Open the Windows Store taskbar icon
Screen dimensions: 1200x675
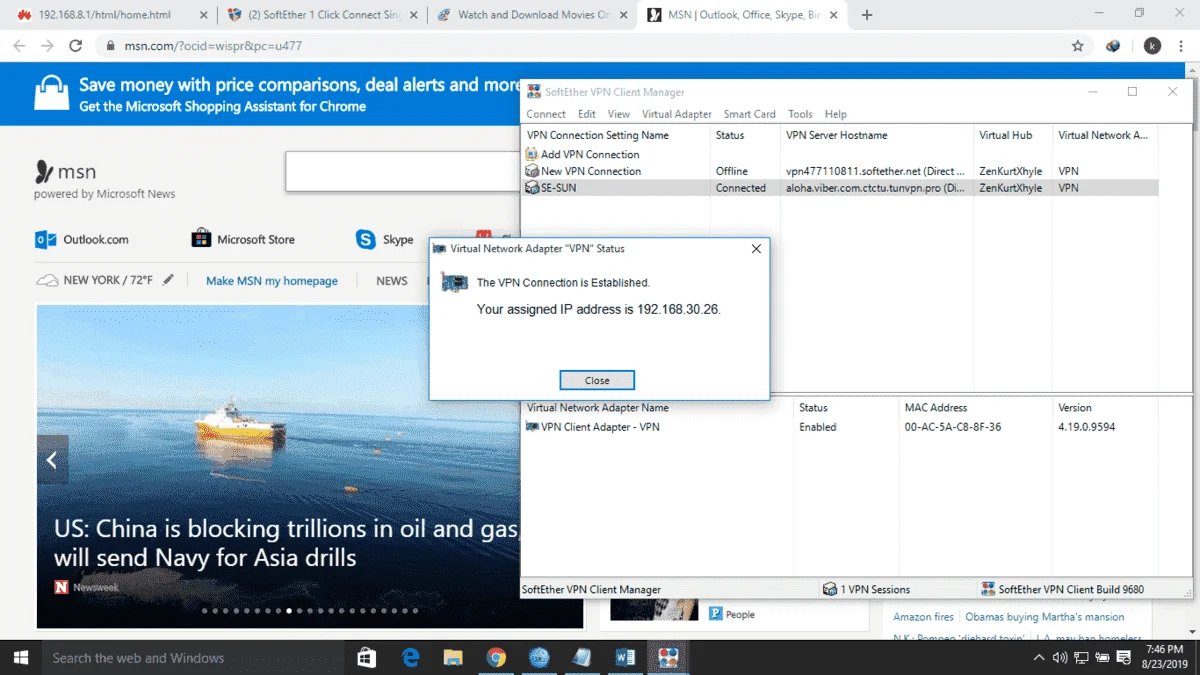click(x=367, y=658)
